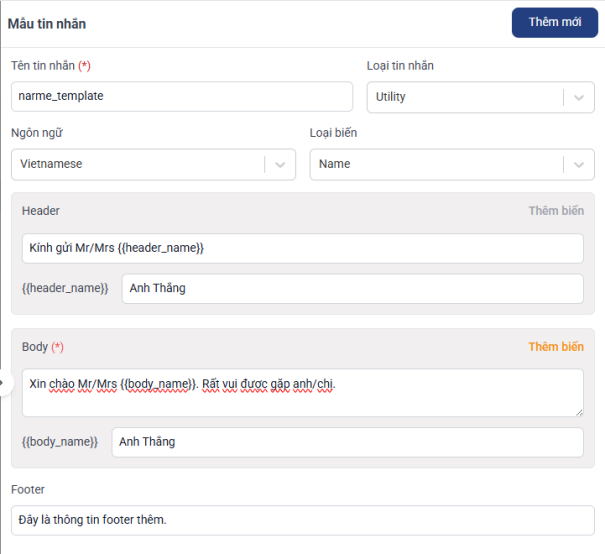Click the chevron arrow beside Vietnamese
The width and height of the screenshot is (605, 554).
tap(280, 165)
